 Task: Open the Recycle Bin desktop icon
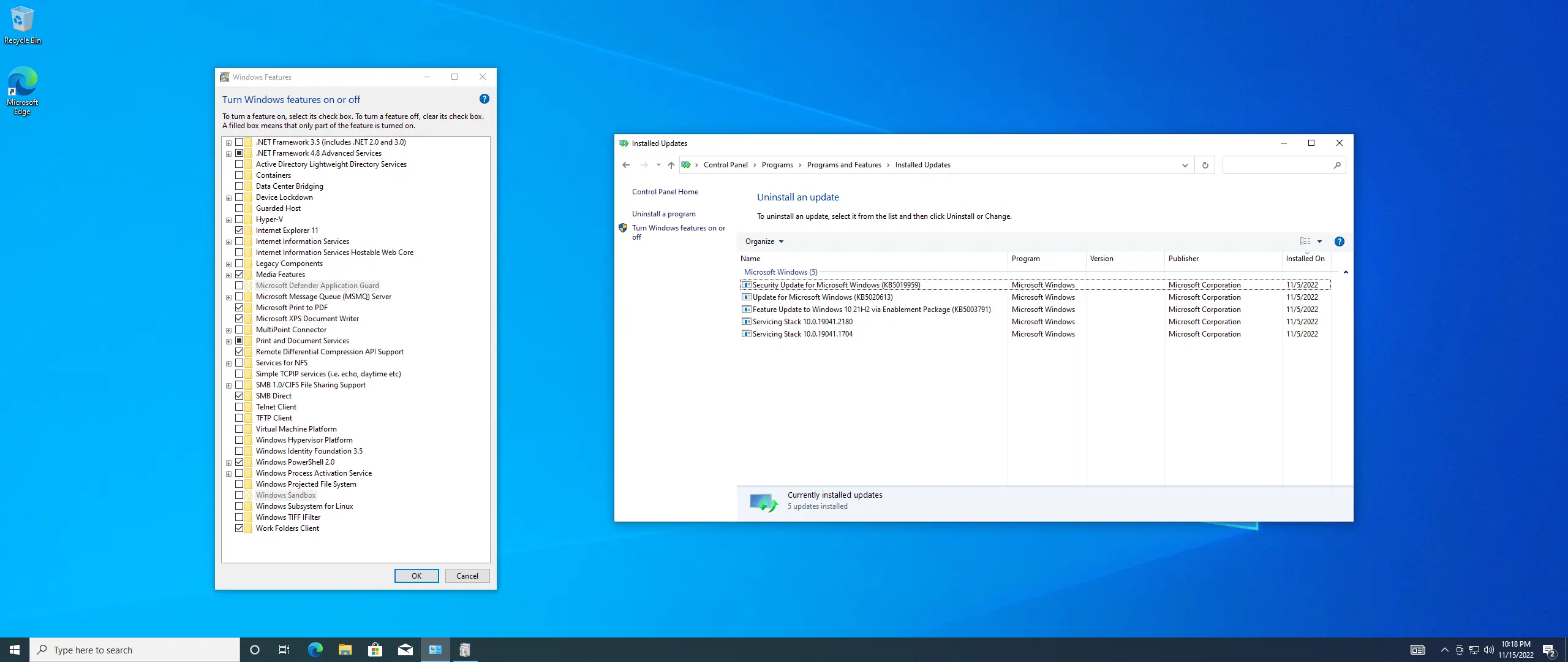pyautogui.click(x=22, y=25)
